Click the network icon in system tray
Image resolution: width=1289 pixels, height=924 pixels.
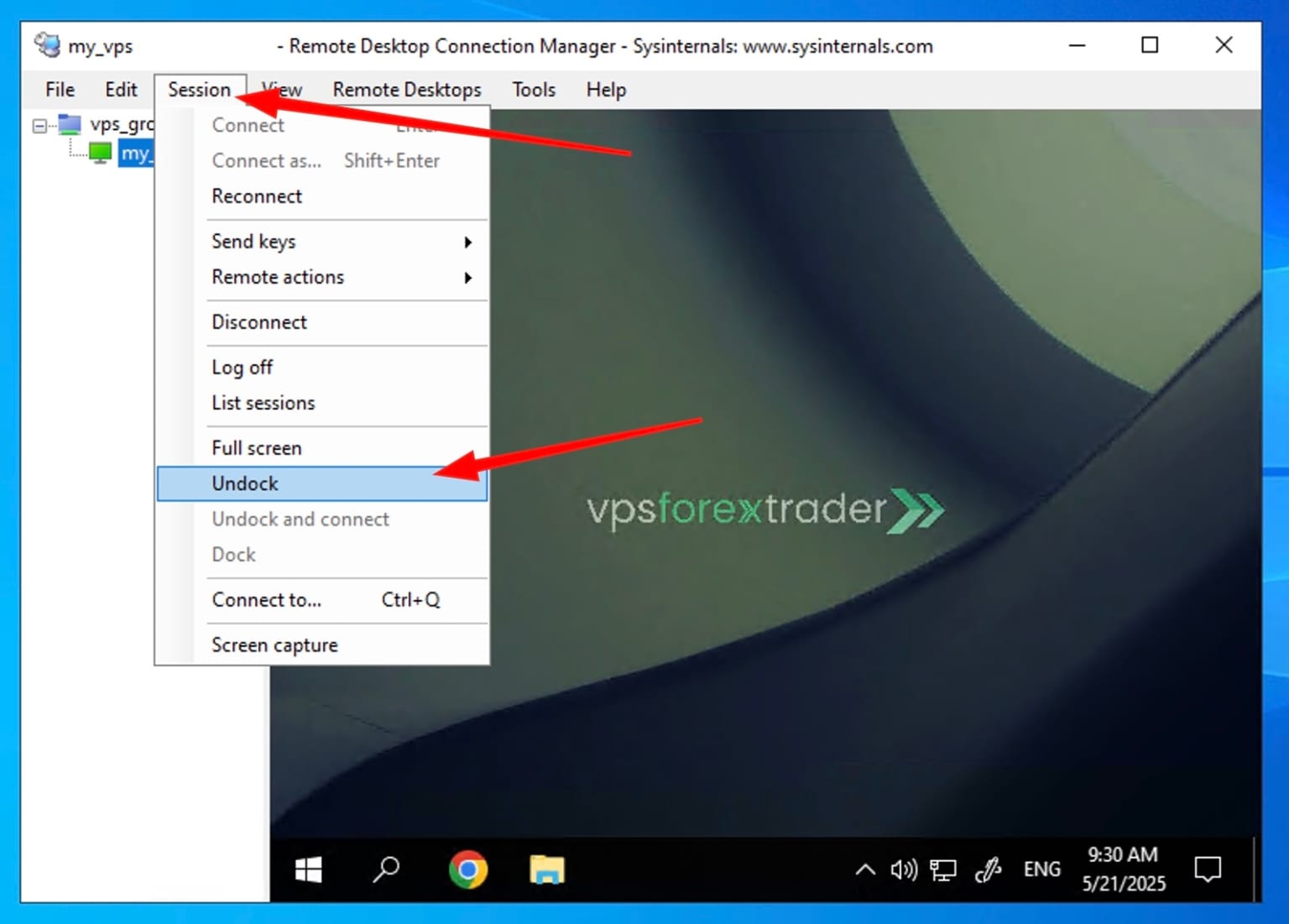pos(943,869)
